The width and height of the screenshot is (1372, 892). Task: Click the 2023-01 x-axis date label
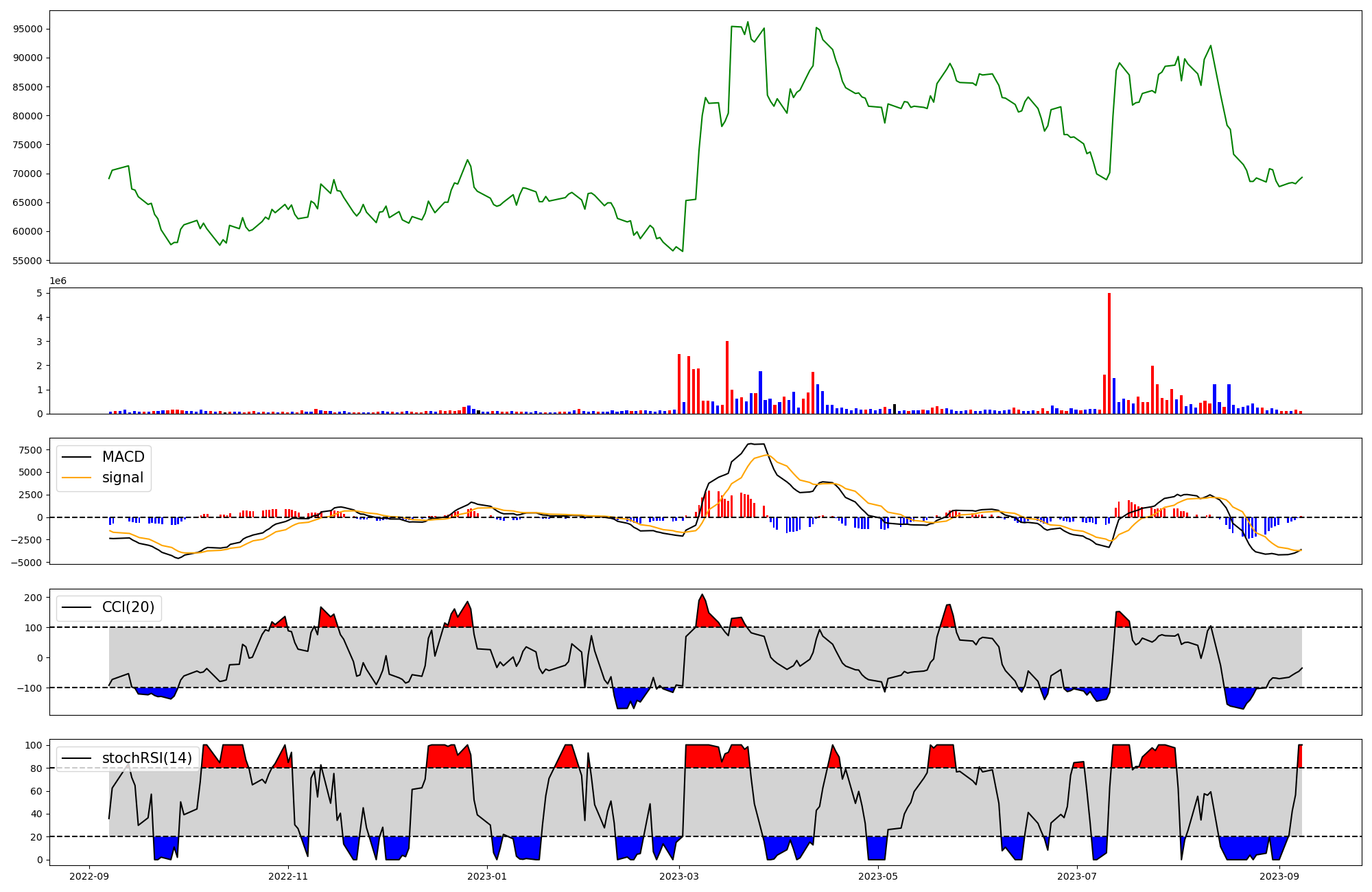click(487, 876)
